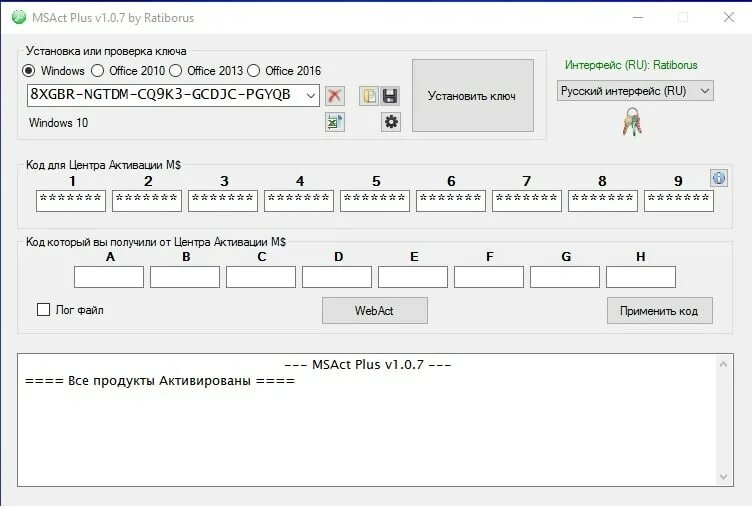Select the Office 2013 radio button
The image size is (752, 508).
pos(176,71)
